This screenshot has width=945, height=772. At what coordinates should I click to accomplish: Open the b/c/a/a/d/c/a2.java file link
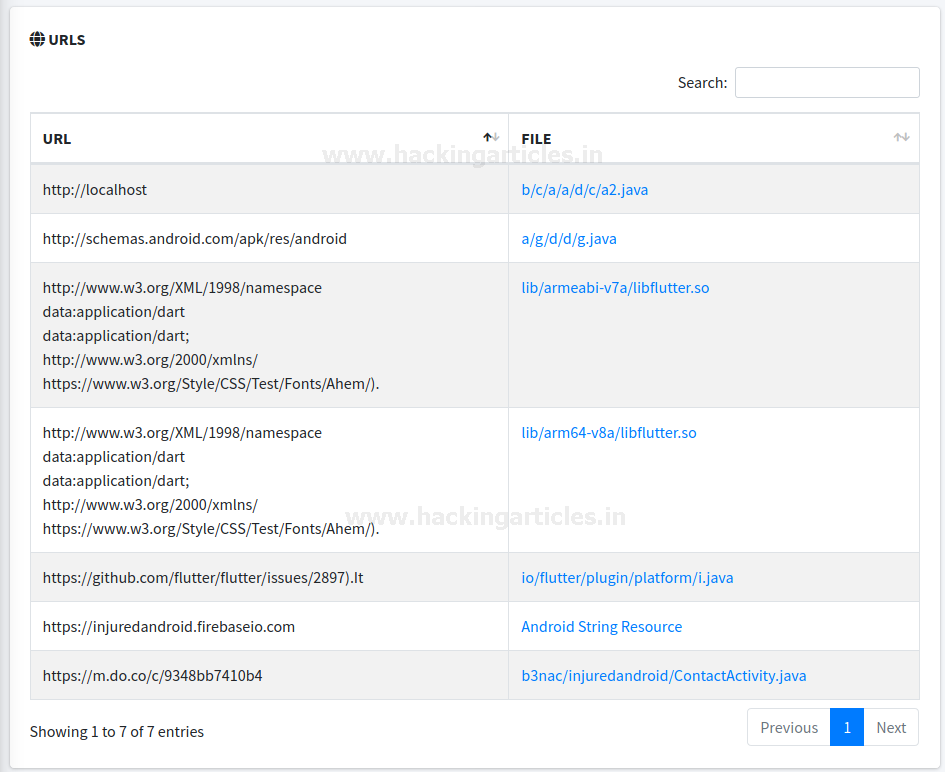[x=584, y=190]
